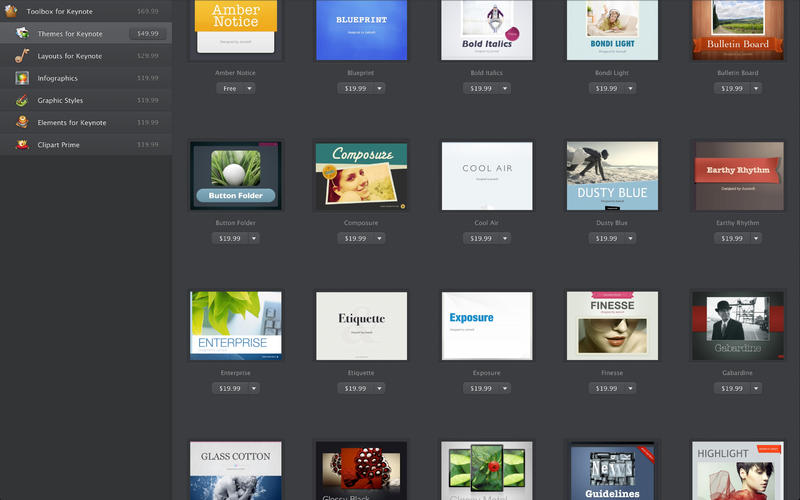Open price dropdown arrow for Exposure
The width and height of the screenshot is (800, 500).
coord(505,388)
